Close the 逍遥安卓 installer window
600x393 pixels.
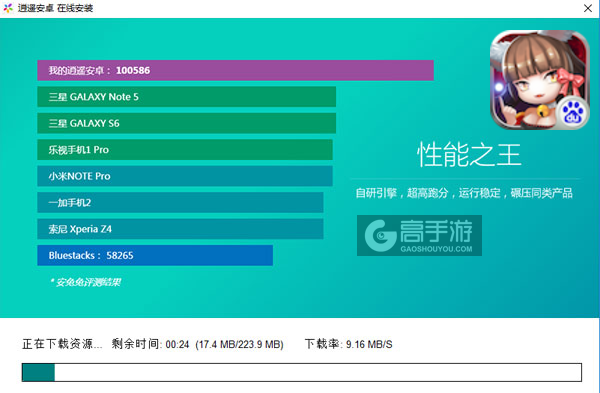588,8
